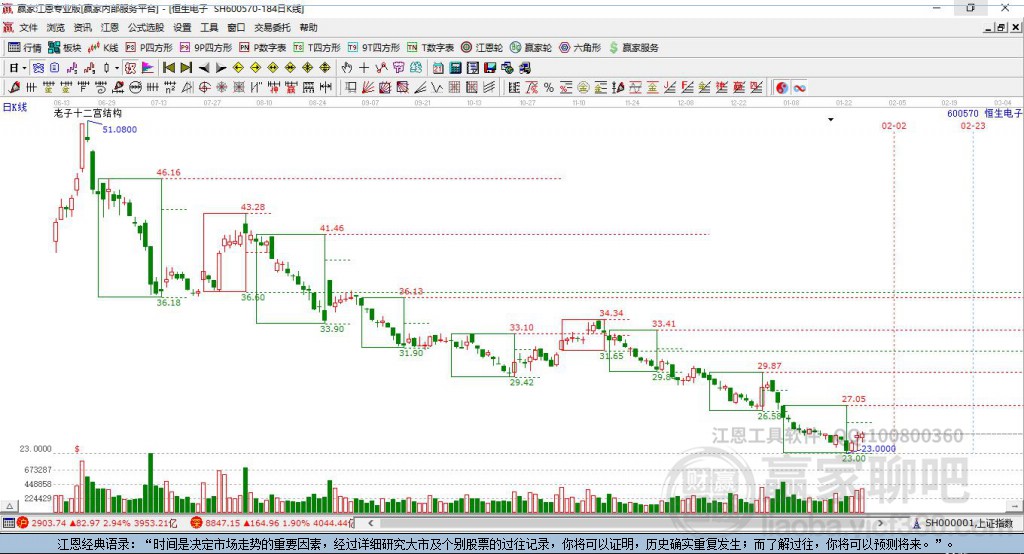The image size is (1024, 554).
Task: Click the up-arrow expander at bottom-left of the volume panel
Action: click(9, 506)
